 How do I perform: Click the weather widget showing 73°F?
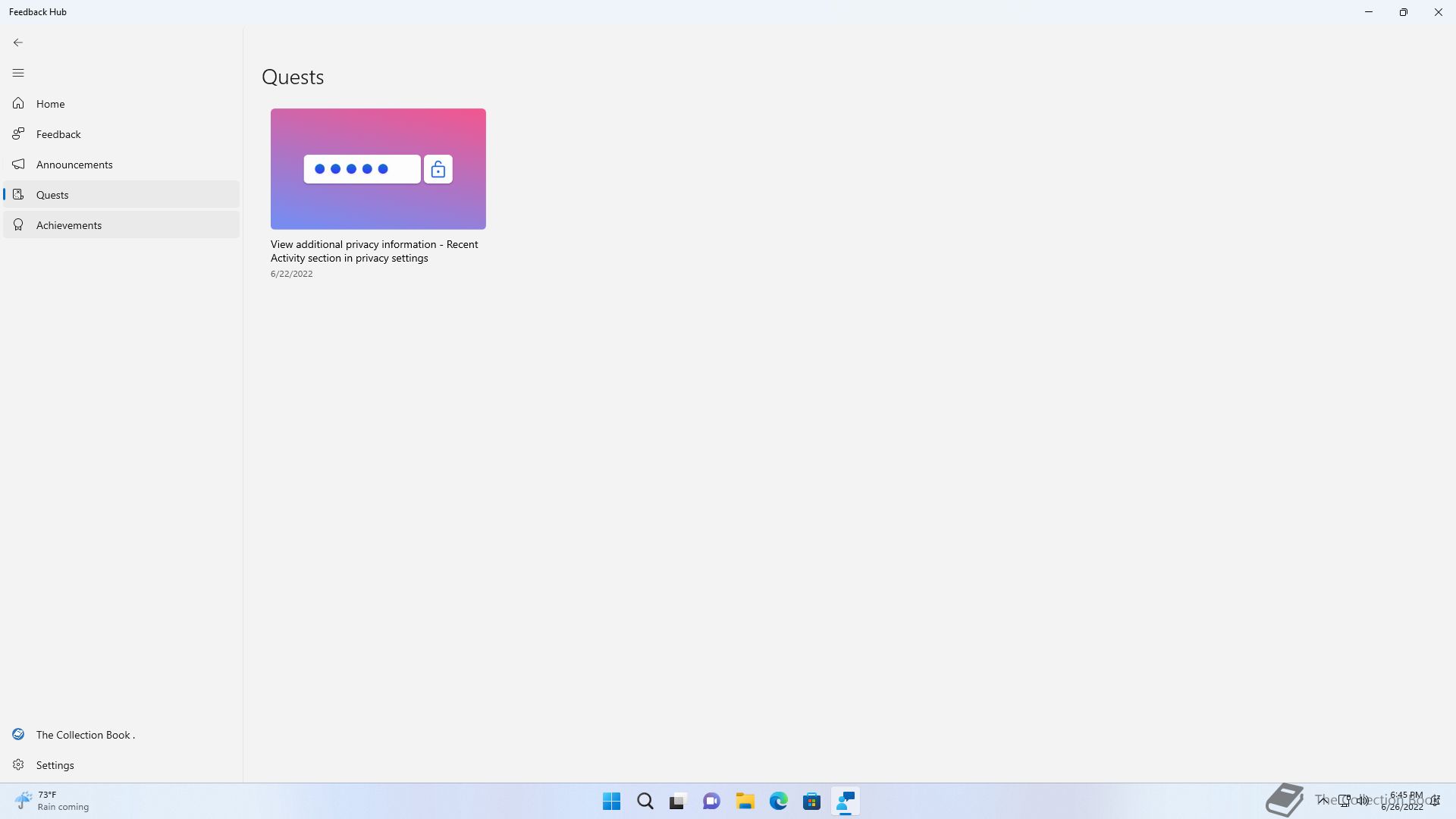click(x=52, y=801)
